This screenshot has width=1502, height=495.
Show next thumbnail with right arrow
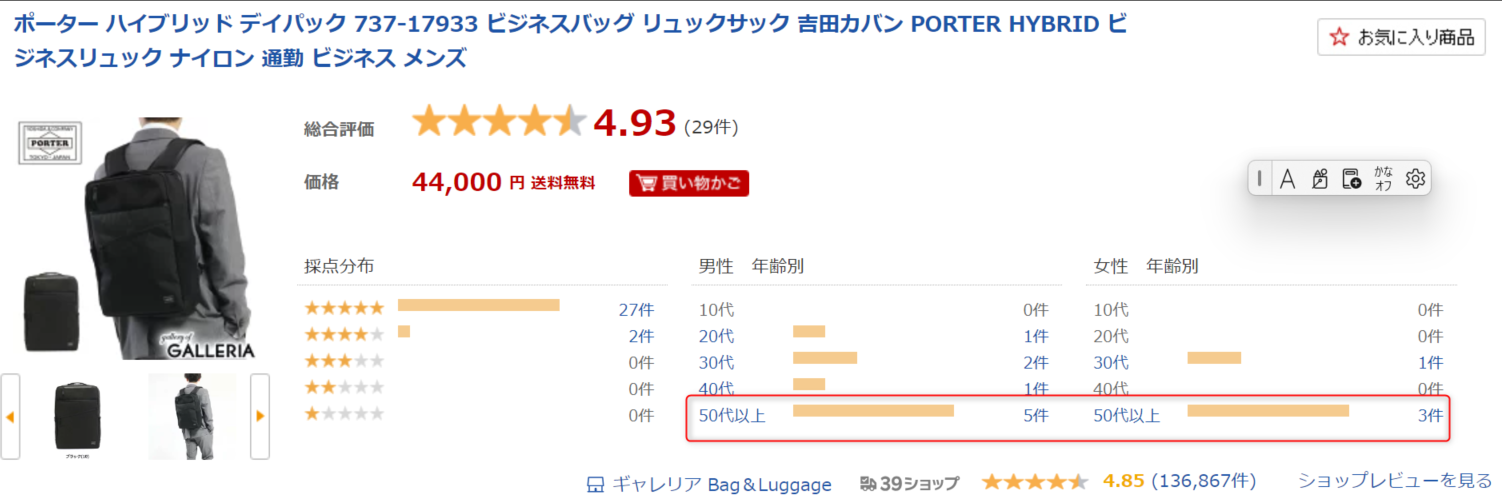[x=260, y=416]
